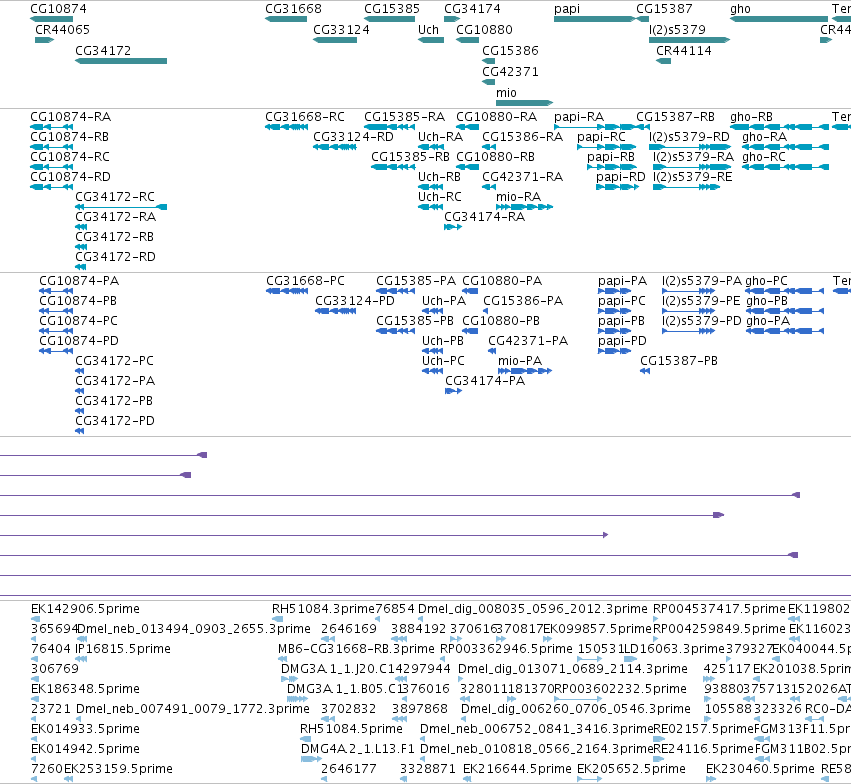Open transcript CG15386-RA

pyautogui.click(x=523, y=137)
